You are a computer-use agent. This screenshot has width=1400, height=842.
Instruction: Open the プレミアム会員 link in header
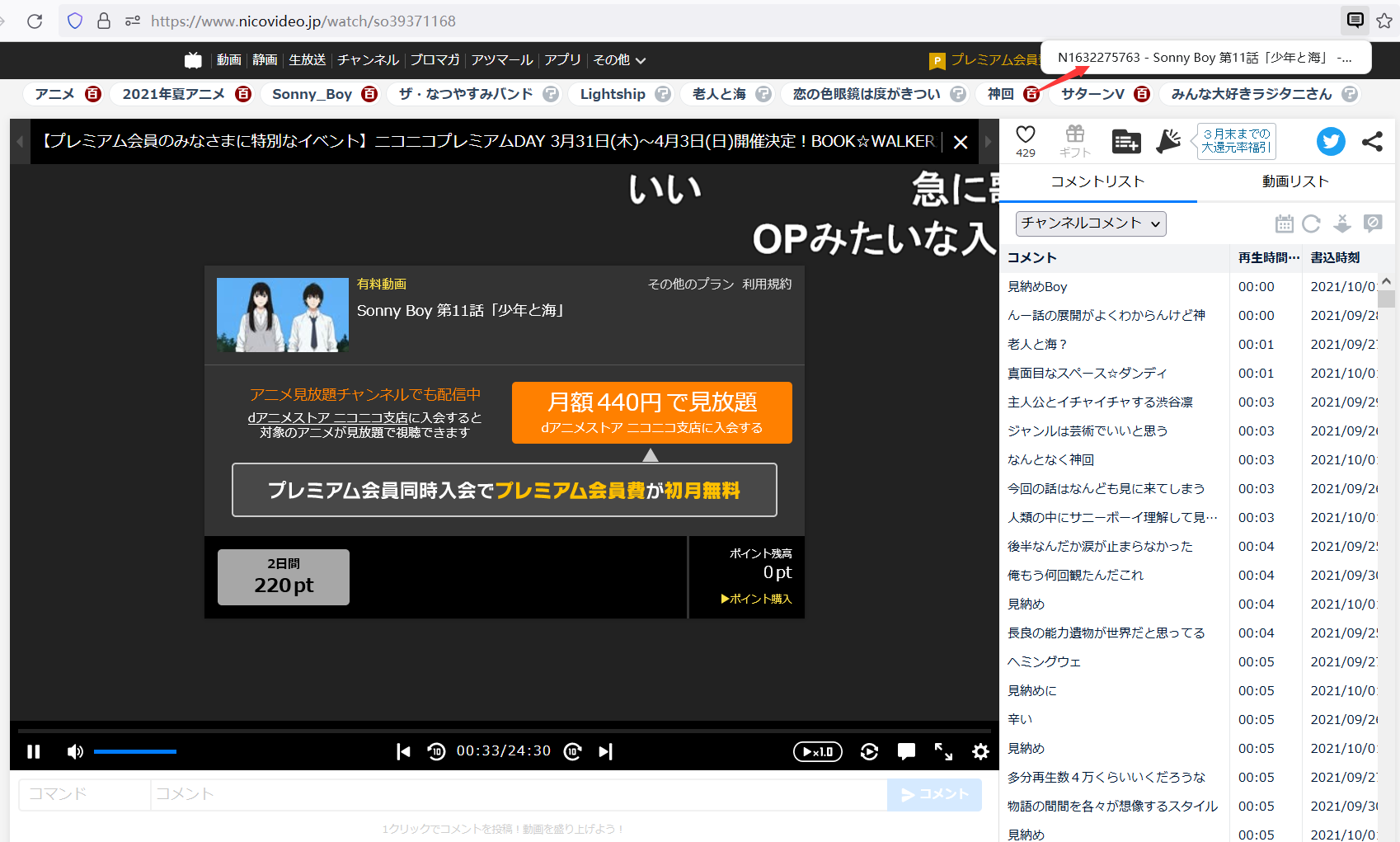point(984,60)
